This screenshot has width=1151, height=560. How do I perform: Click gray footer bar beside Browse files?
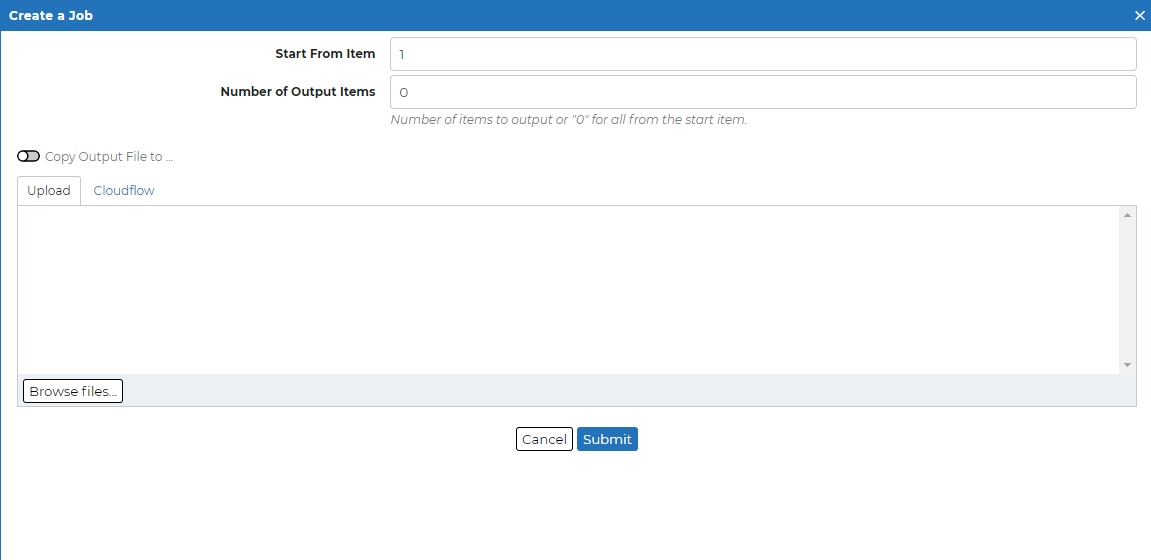629,390
